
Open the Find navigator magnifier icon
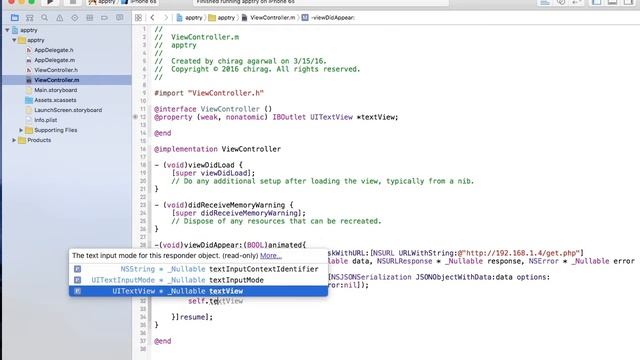(44, 18)
